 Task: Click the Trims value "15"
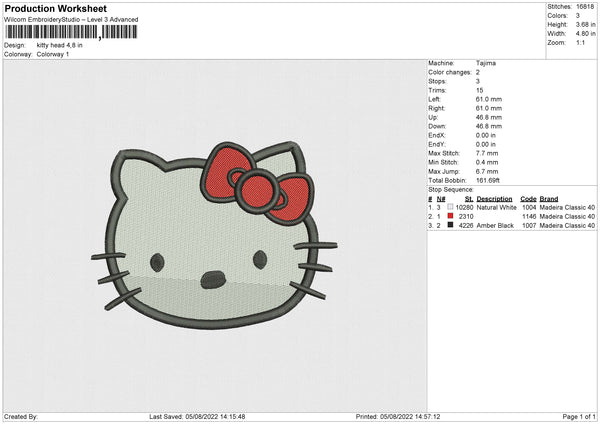tap(480, 90)
